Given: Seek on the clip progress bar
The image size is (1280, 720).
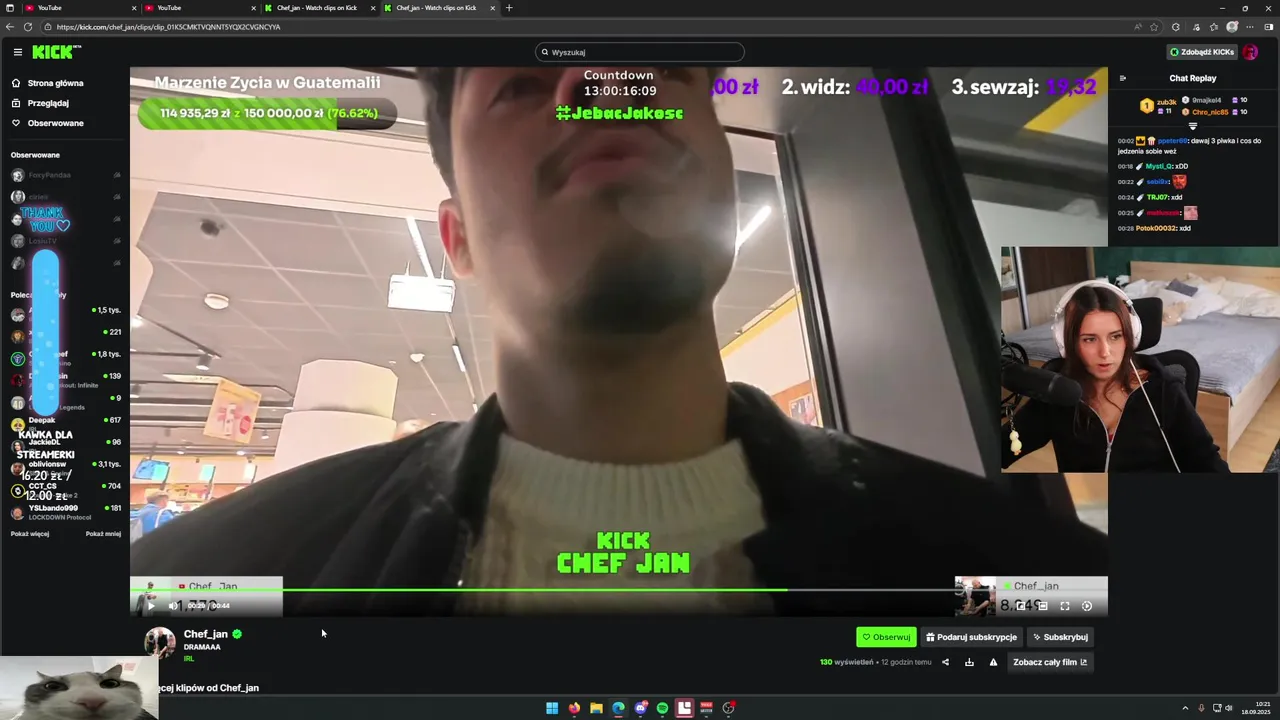Looking at the screenshot, I should pyautogui.click(x=618, y=590).
